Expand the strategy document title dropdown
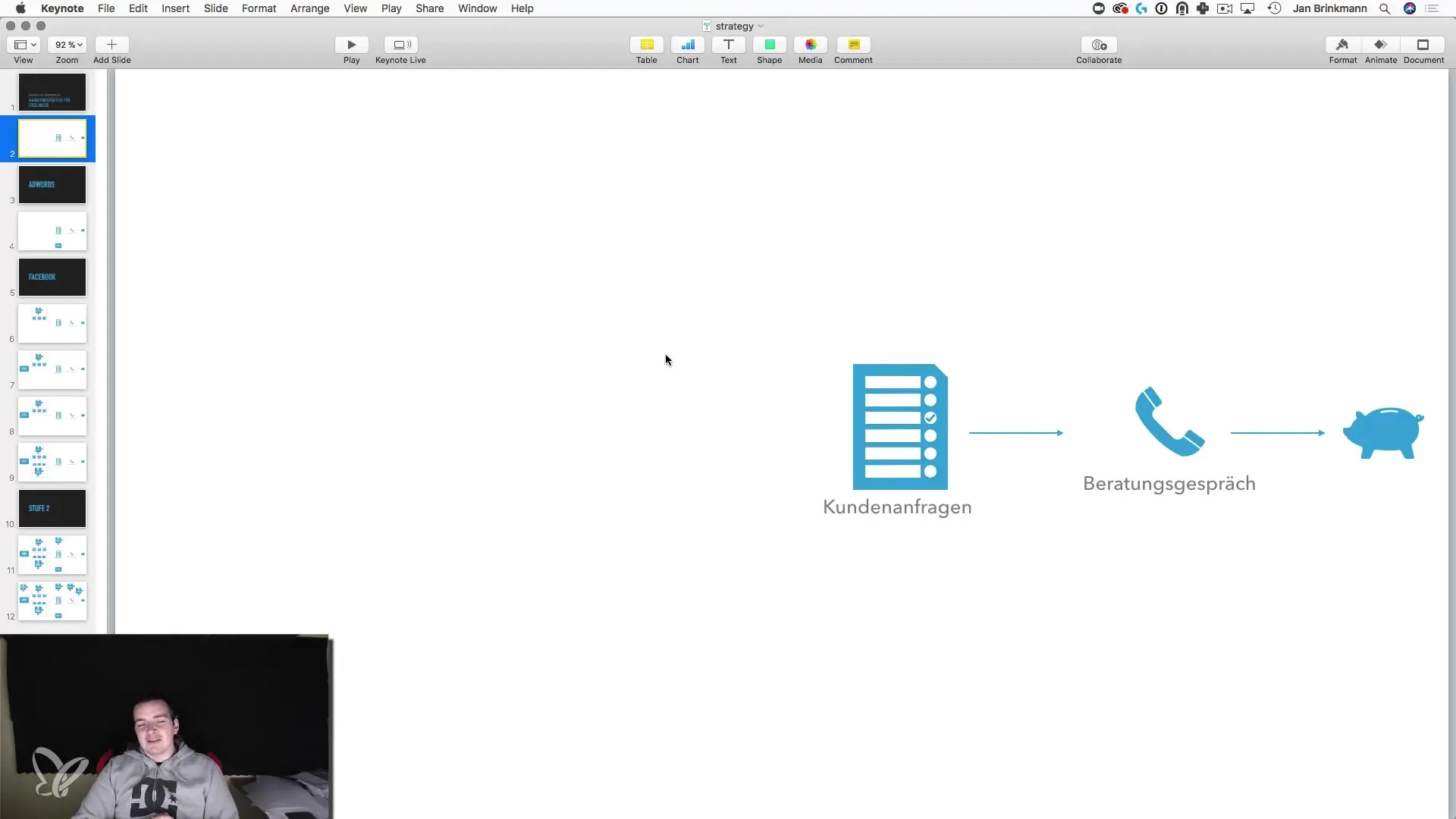Viewport: 1456px width, 819px height. click(761, 26)
